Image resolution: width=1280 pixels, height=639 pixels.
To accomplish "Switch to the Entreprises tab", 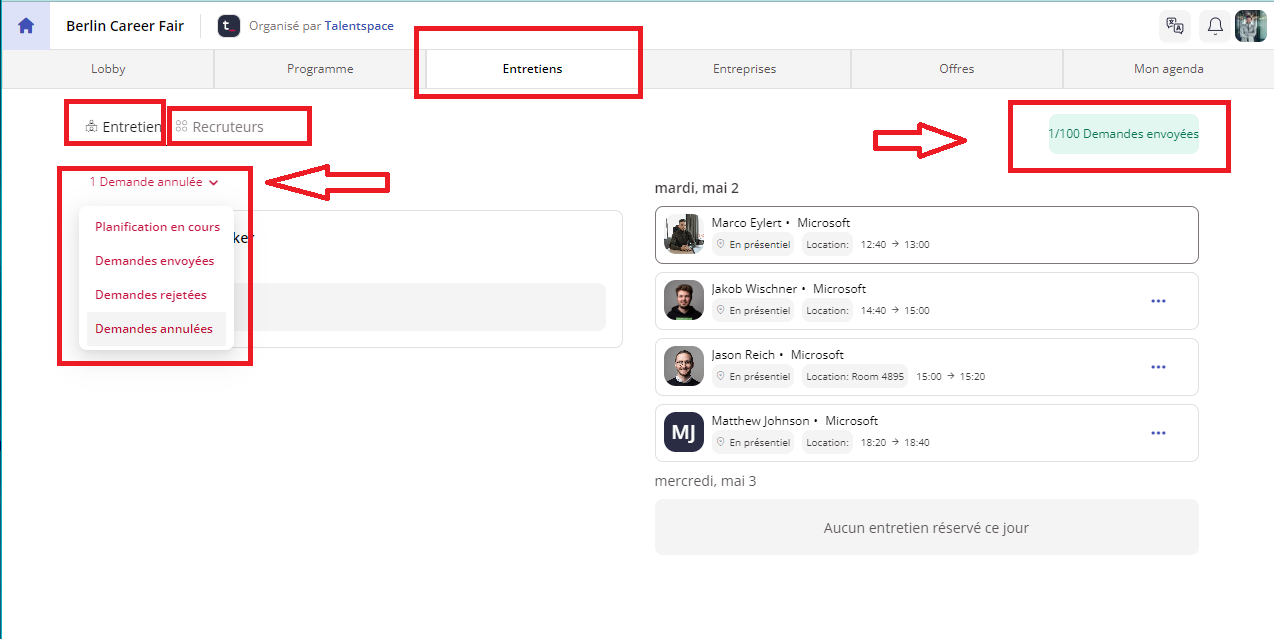I will coord(744,69).
